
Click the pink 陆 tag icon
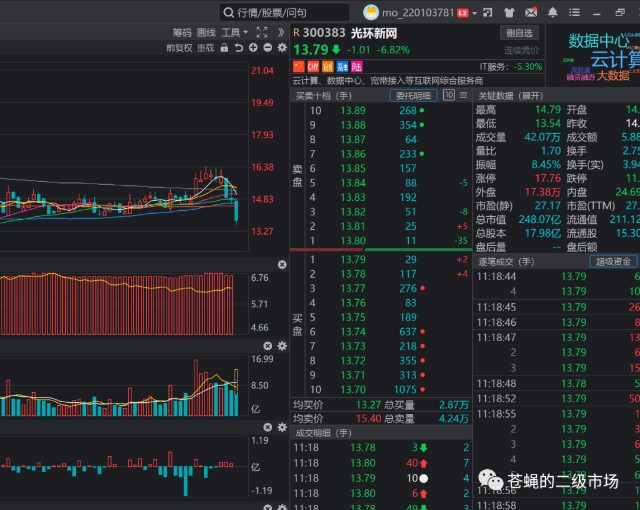tap(356, 66)
